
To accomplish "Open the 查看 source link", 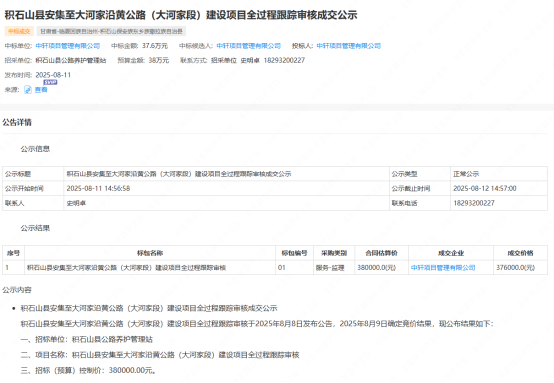I will click(41, 90).
